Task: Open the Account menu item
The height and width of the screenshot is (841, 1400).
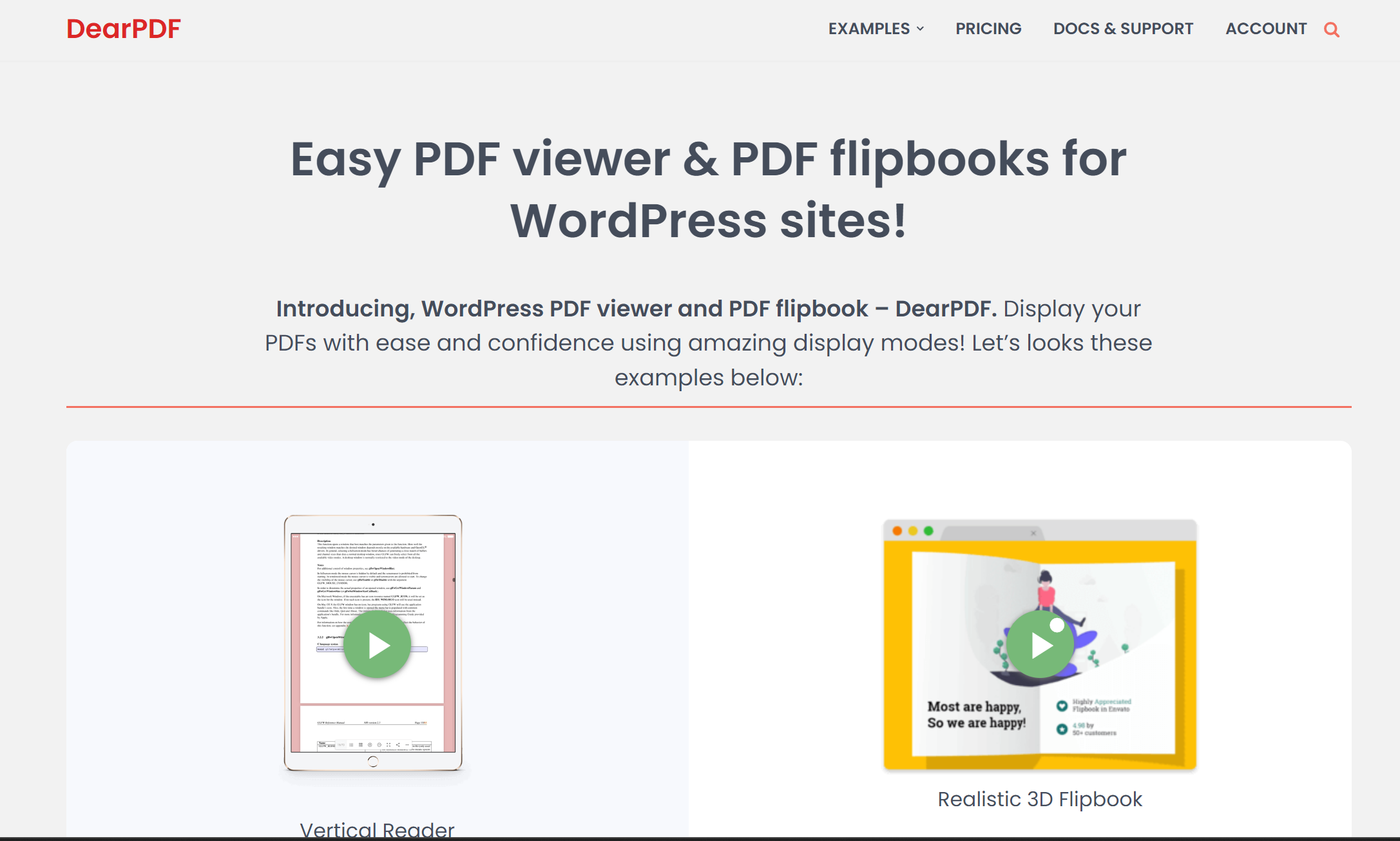Action: click(1265, 29)
